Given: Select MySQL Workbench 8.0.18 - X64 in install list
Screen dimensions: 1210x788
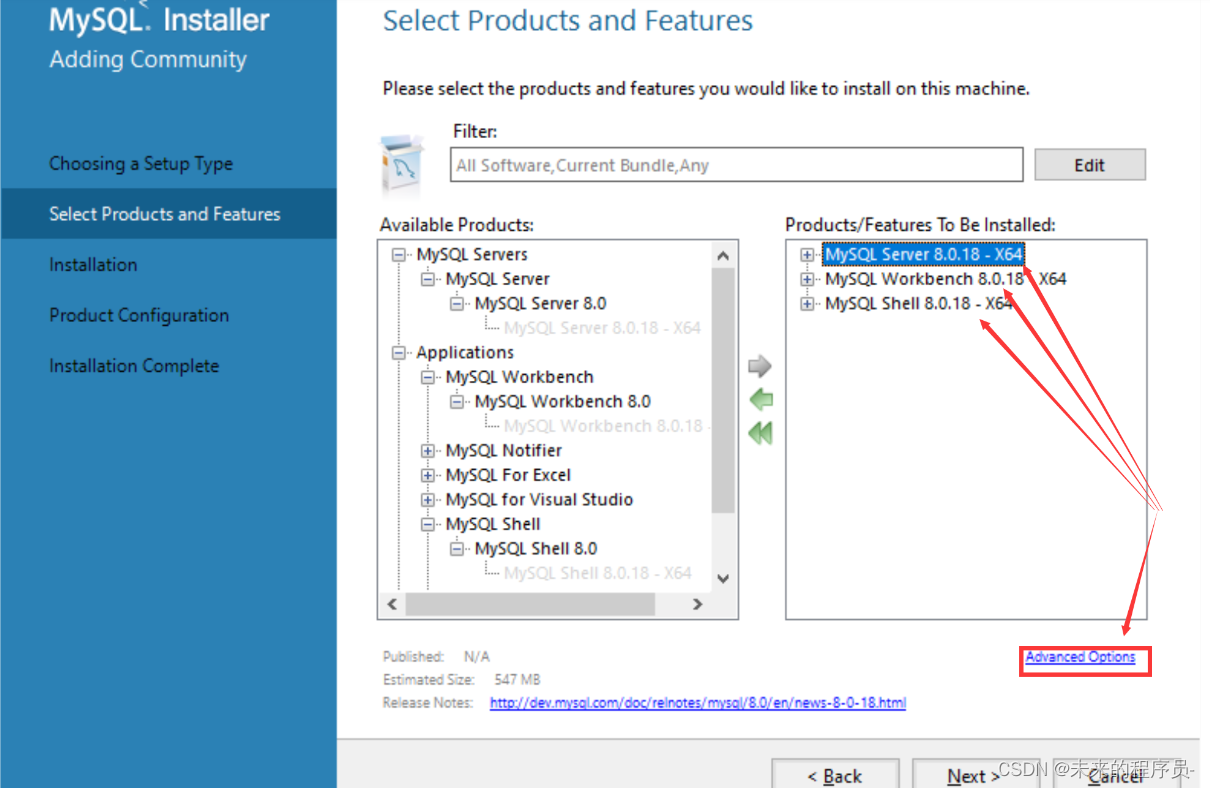Looking at the screenshot, I should (945, 279).
